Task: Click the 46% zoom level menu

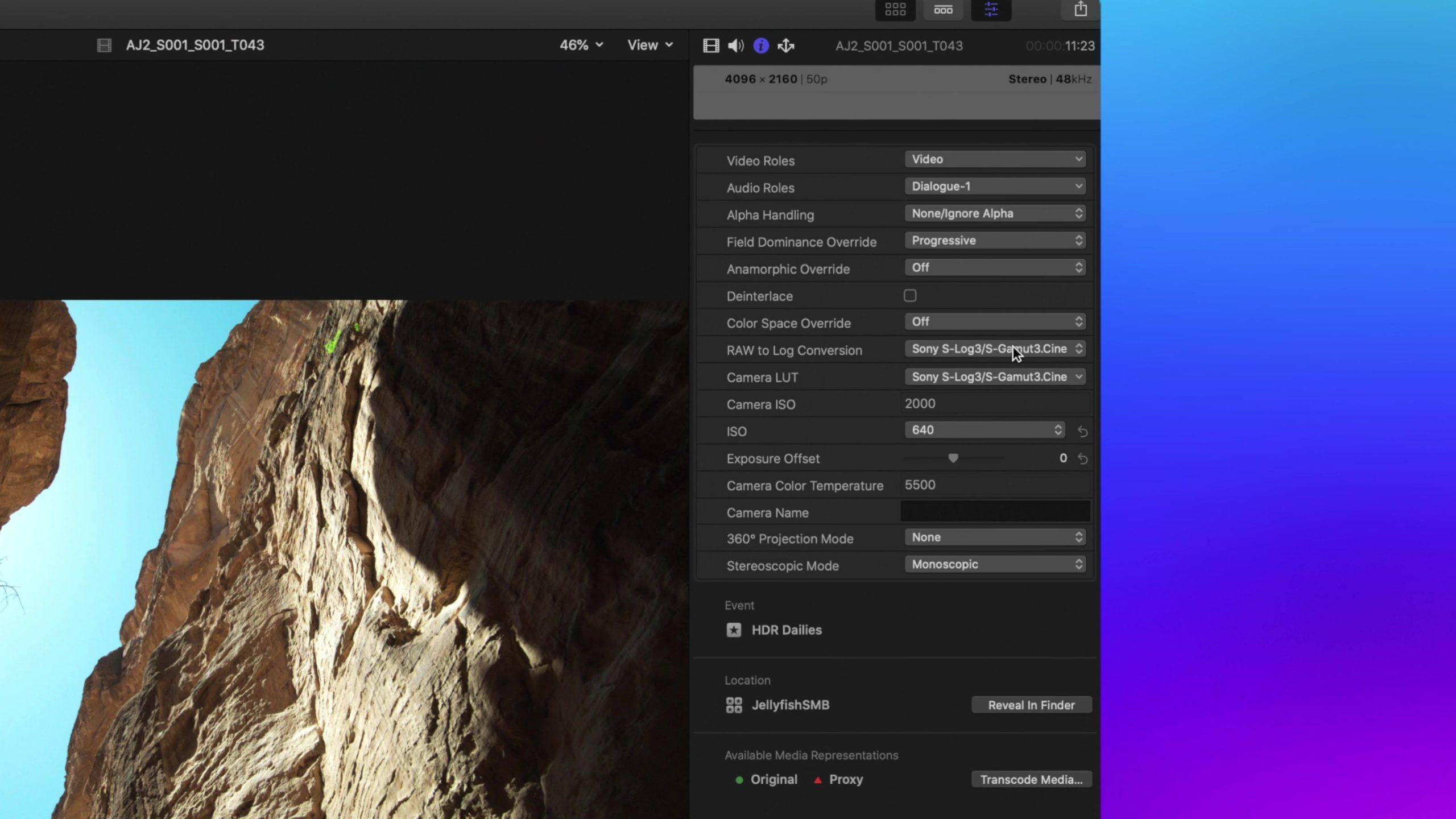Action: [581, 45]
